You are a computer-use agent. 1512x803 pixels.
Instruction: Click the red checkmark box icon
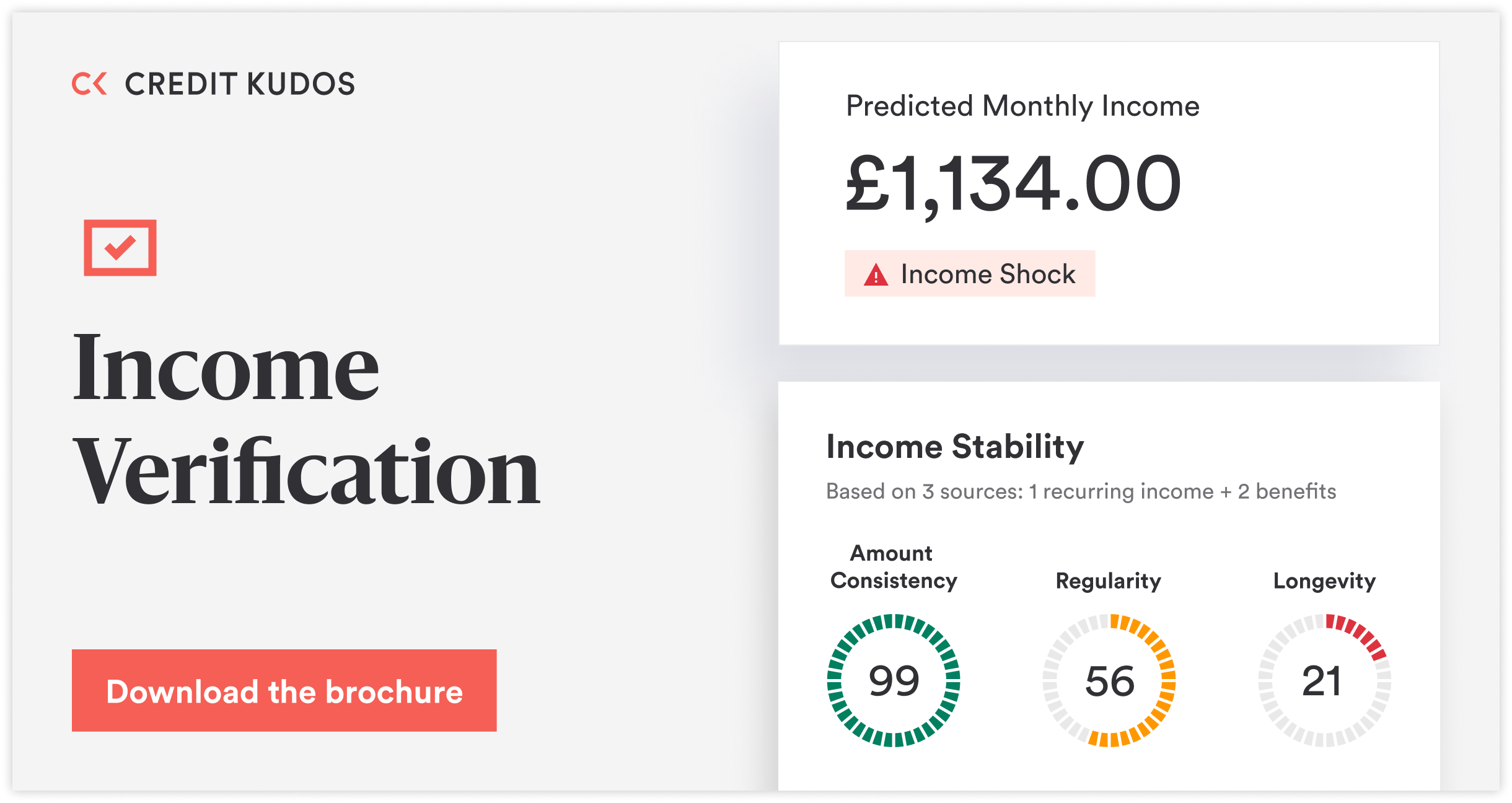click(120, 247)
